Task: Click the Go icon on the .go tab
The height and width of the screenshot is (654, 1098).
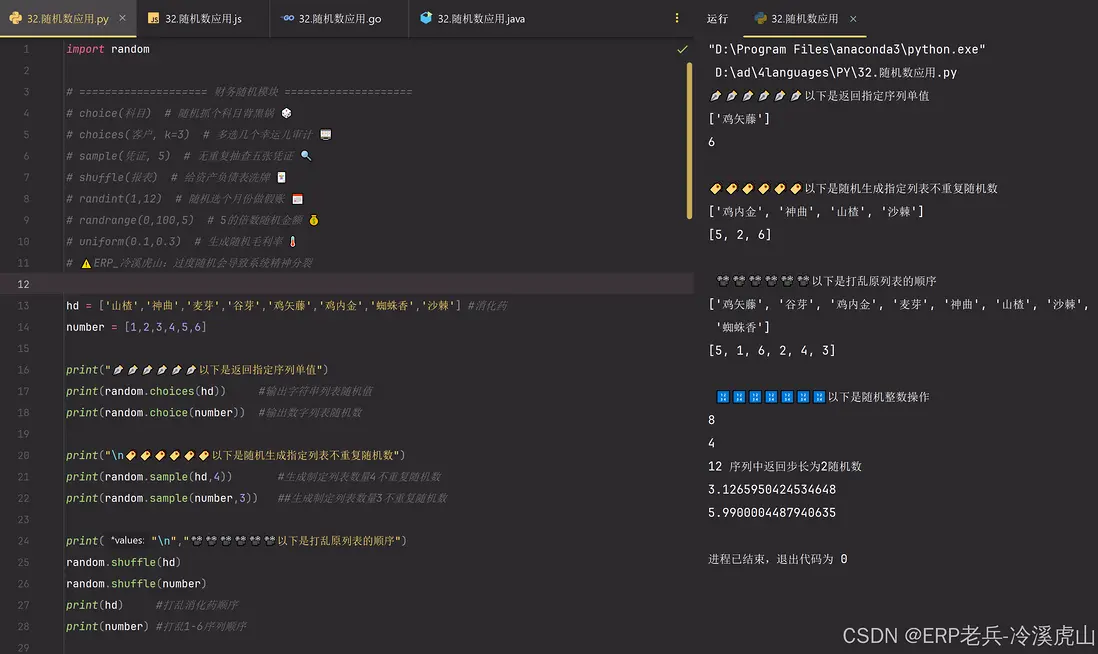Action: click(288, 19)
